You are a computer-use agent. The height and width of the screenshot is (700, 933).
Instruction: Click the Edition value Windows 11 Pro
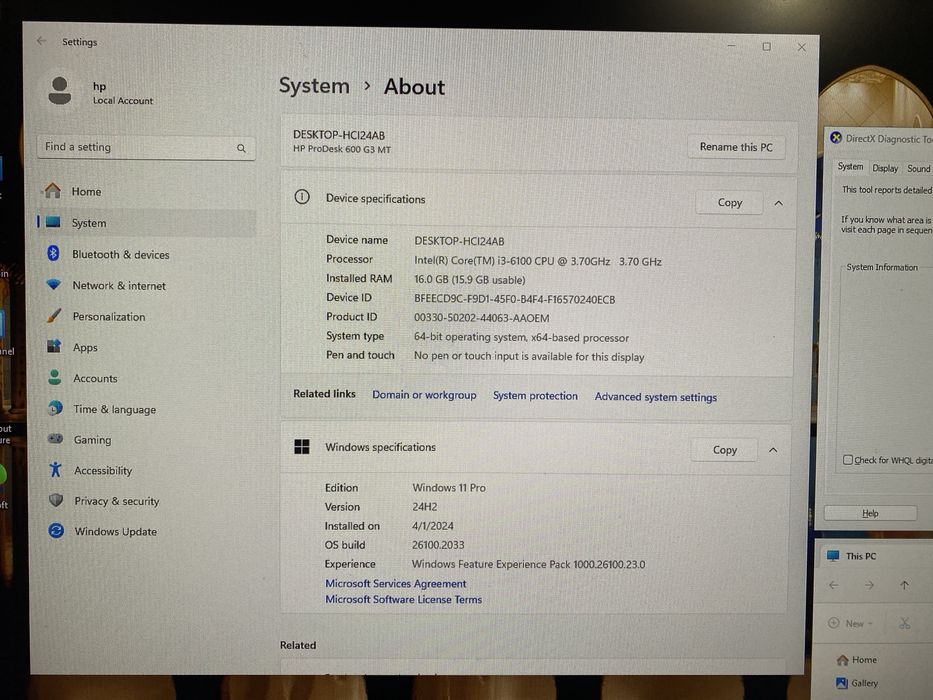click(449, 488)
